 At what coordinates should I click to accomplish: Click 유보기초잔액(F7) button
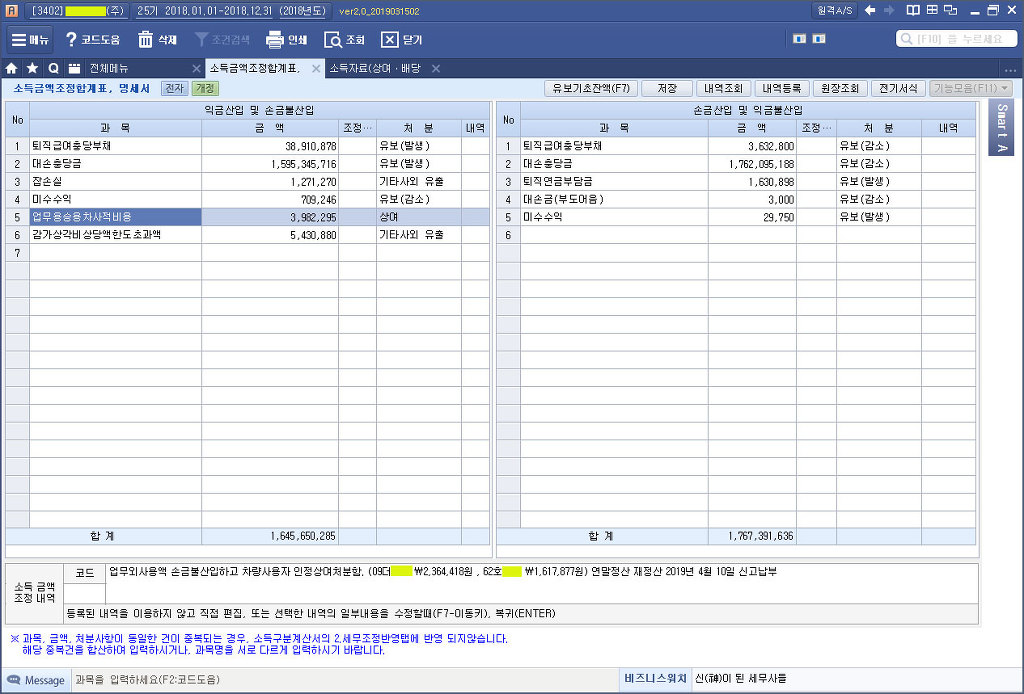point(591,88)
